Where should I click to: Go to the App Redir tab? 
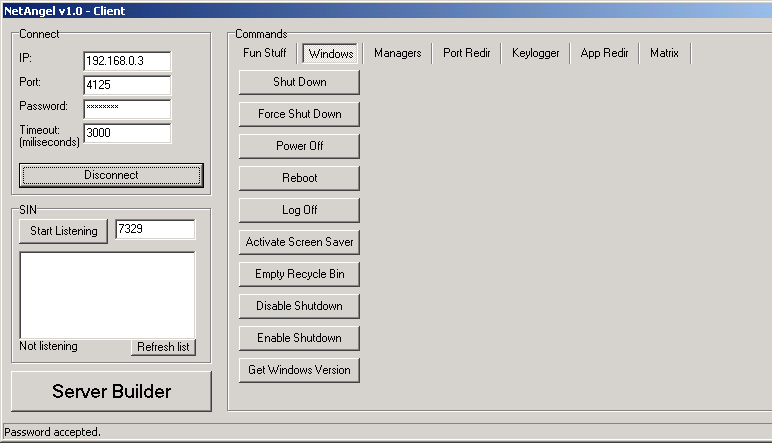point(604,53)
